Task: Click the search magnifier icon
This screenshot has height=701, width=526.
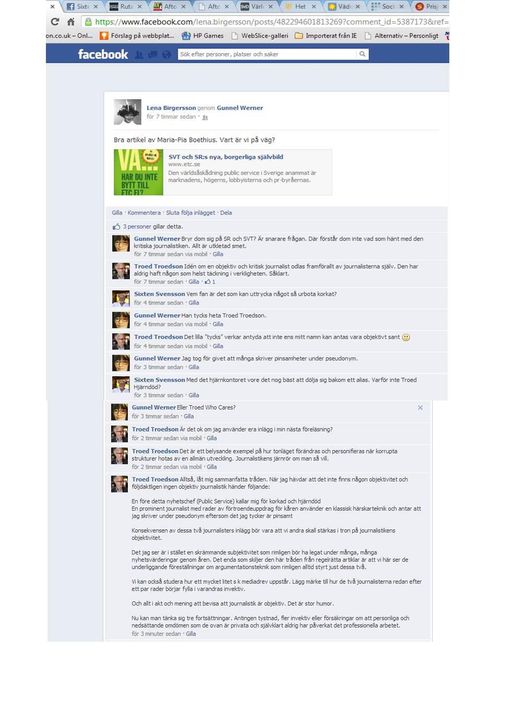Action: [x=362, y=54]
